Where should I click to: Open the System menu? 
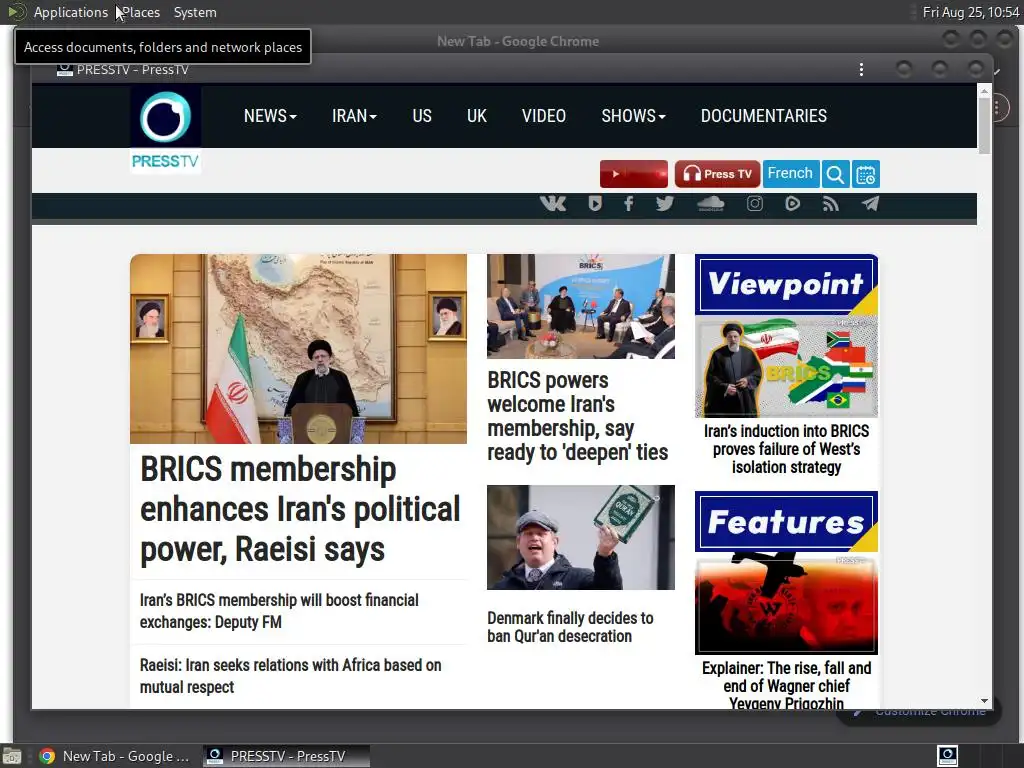(195, 12)
